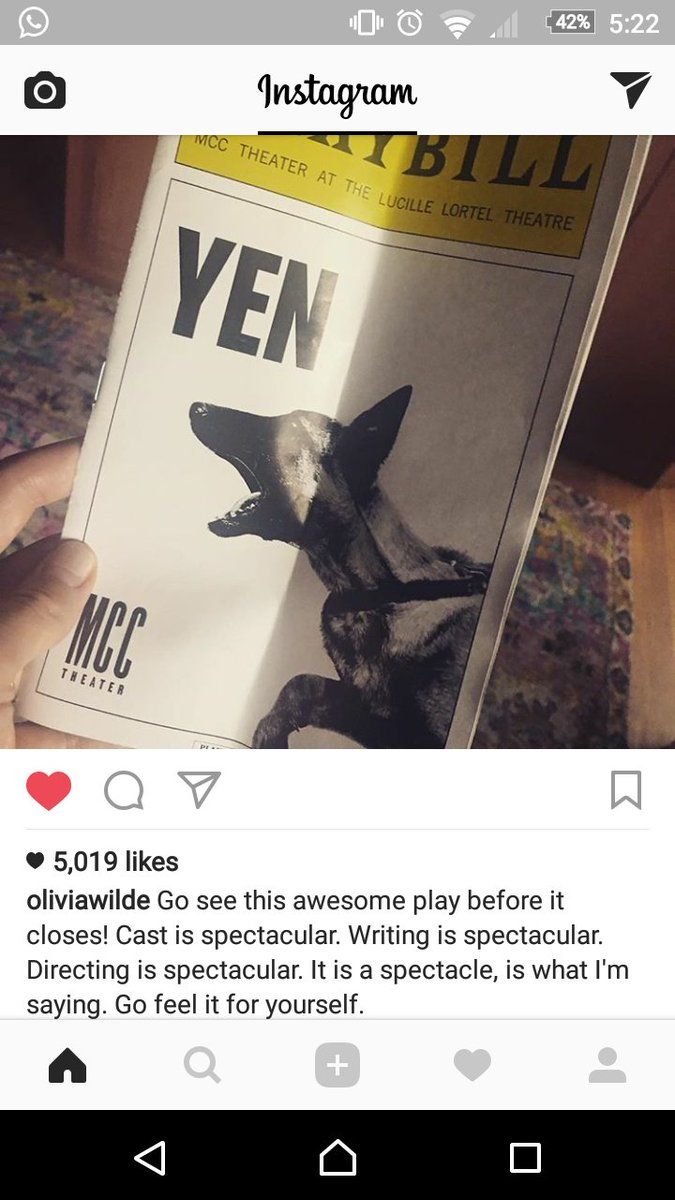Open the camera icon
This screenshot has height=1200, width=675.
tap(45, 92)
